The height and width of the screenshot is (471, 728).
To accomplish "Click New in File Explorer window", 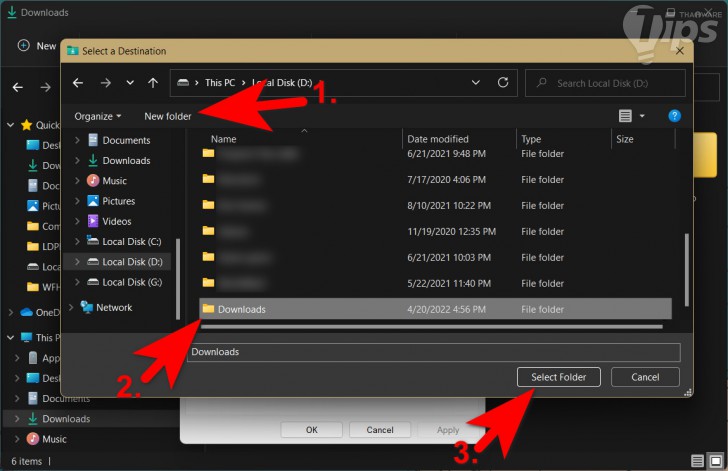I will pos(37,46).
